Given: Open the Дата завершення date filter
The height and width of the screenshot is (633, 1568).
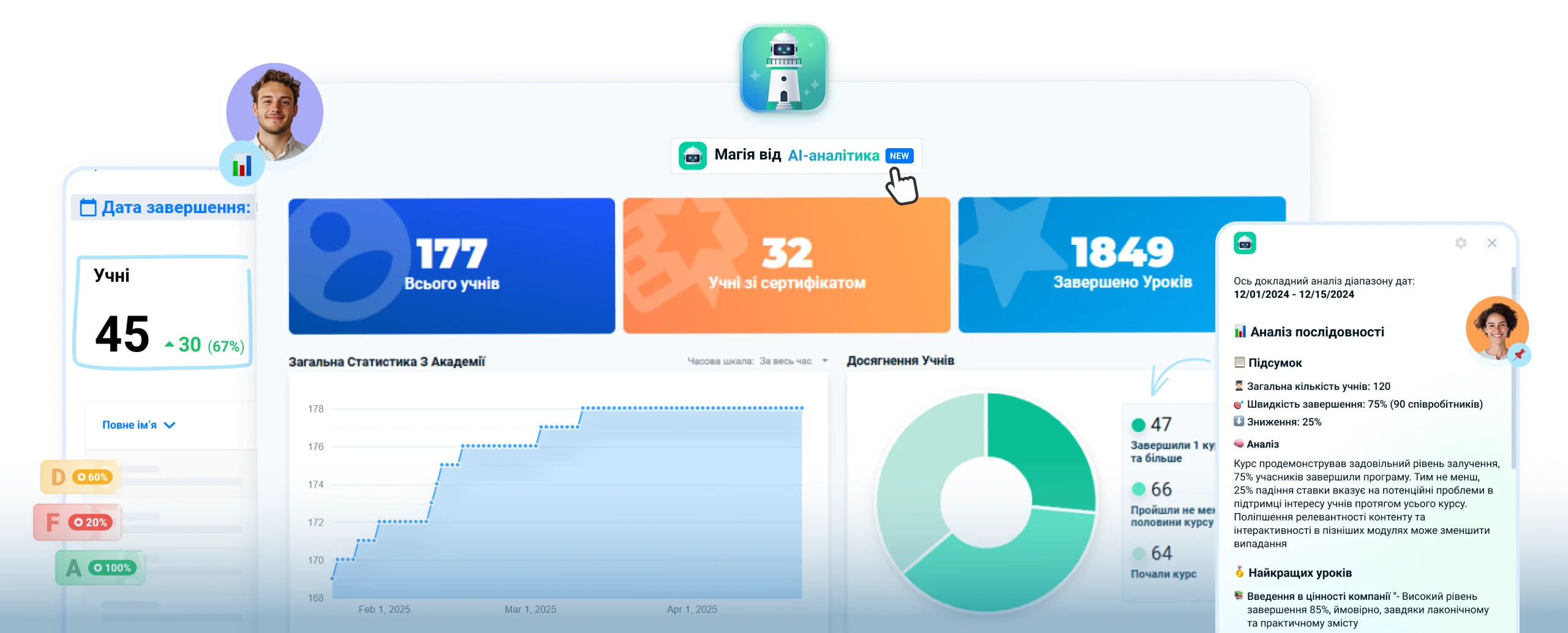Looking at the screenshot, I should 175,208.
